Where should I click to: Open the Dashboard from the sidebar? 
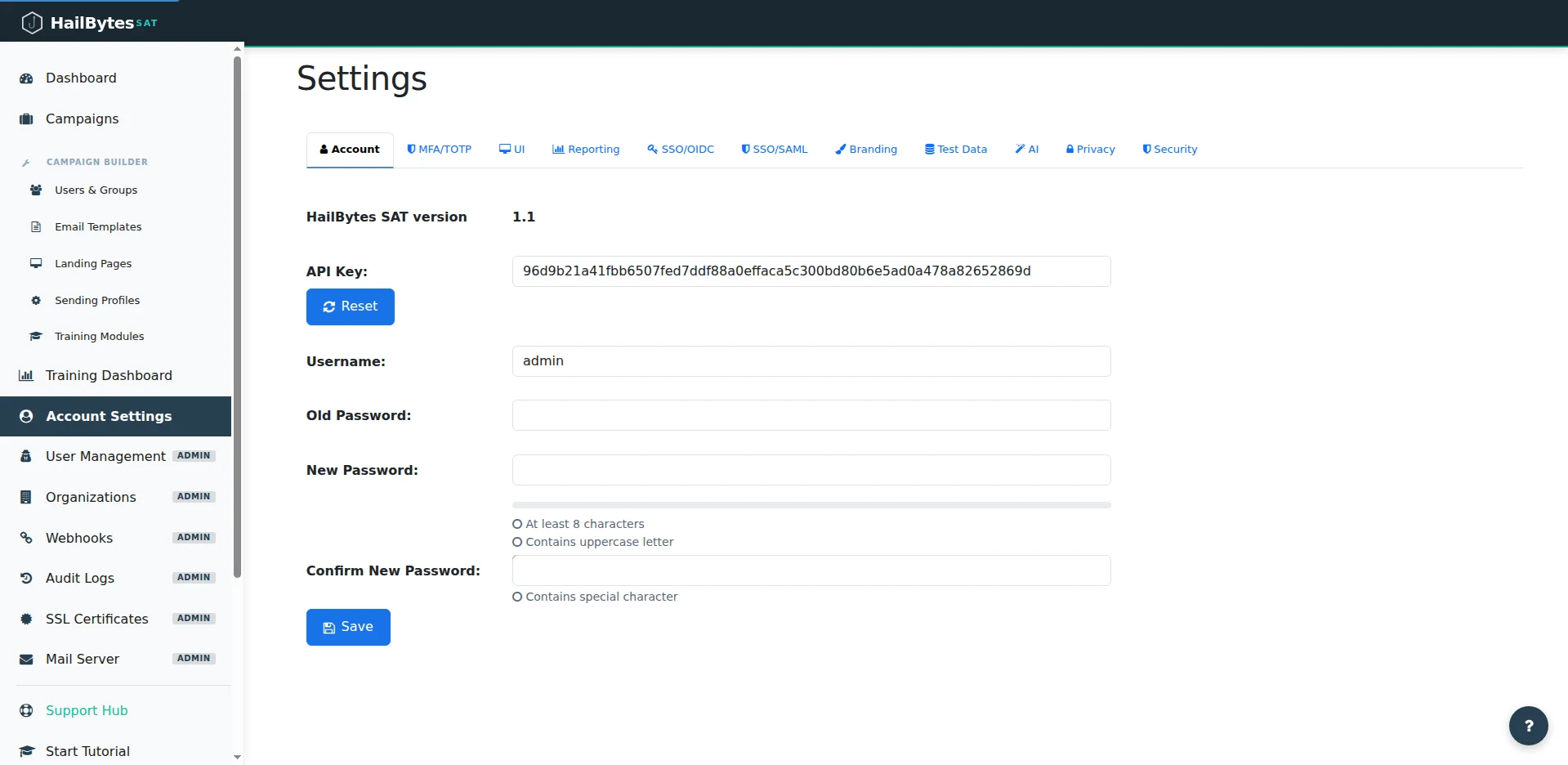[81, 78]
